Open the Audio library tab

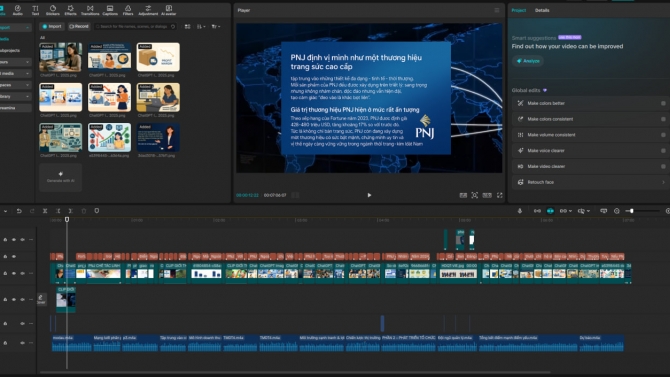click(x=18, y=10)
